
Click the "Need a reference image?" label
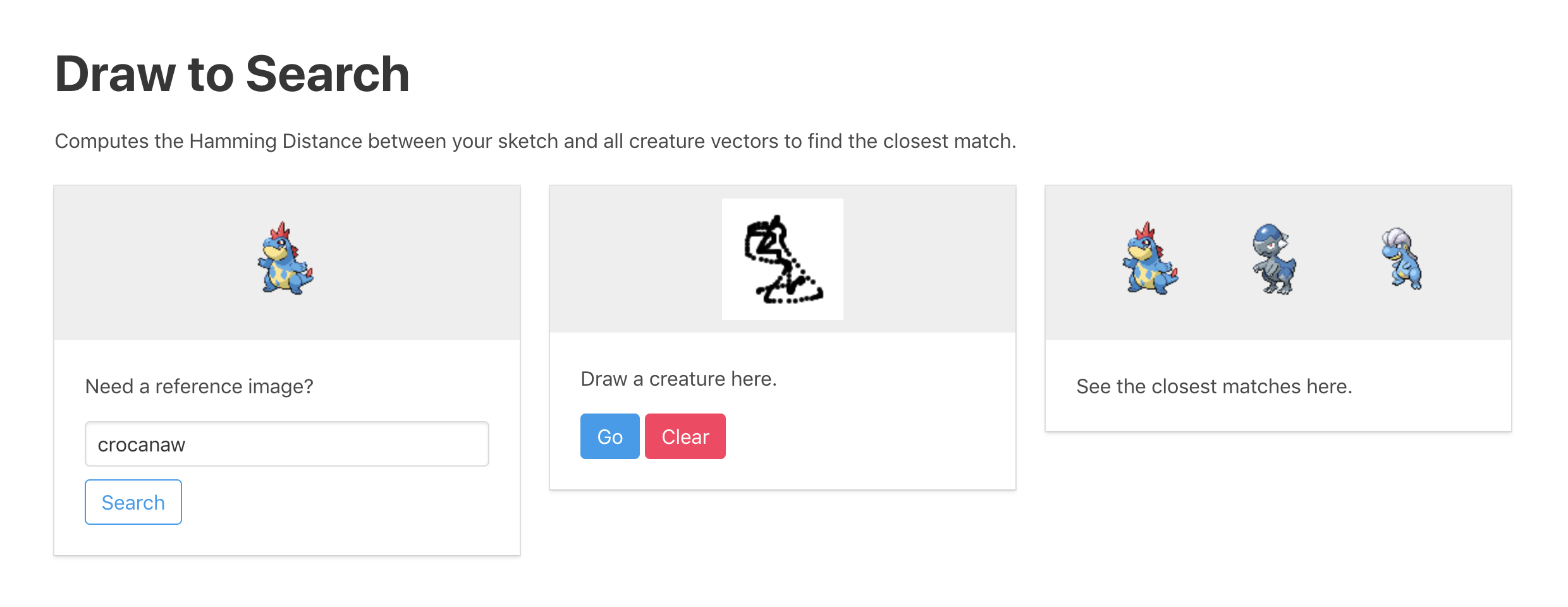(199, 386)
